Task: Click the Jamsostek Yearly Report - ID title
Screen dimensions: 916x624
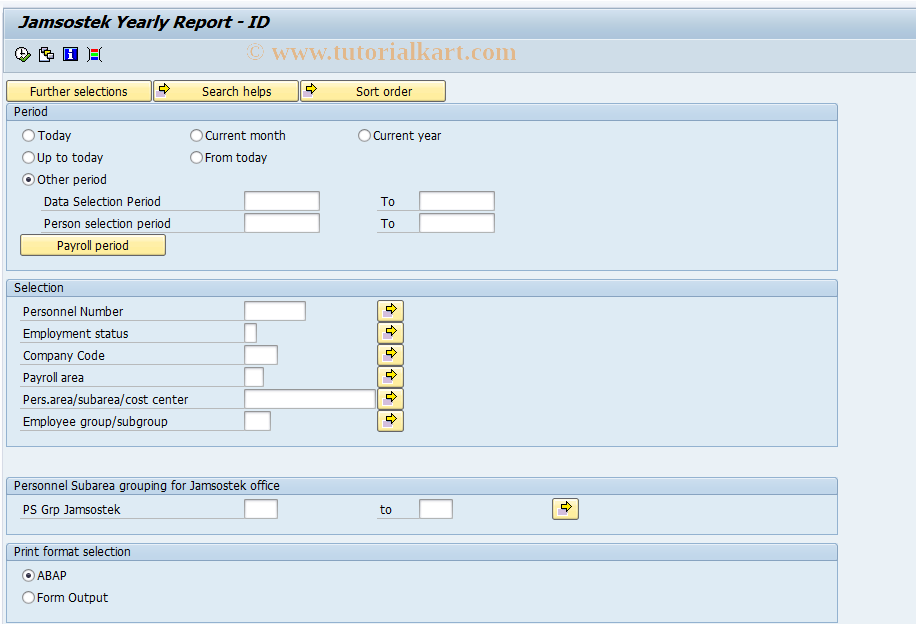Action: point(144,22)
